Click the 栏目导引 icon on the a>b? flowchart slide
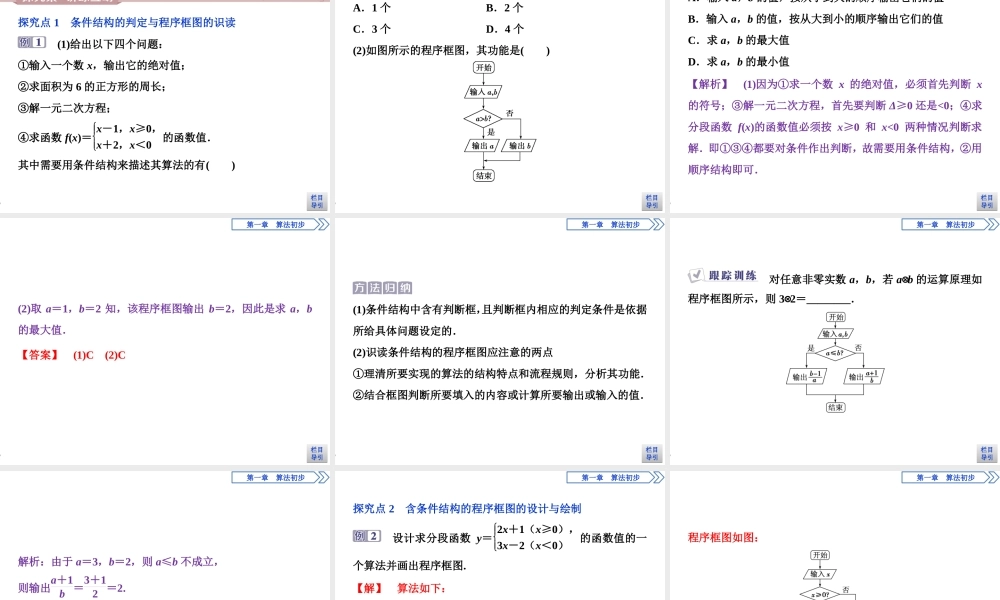Screen dimensions: 1000x600 pos(652,201)
